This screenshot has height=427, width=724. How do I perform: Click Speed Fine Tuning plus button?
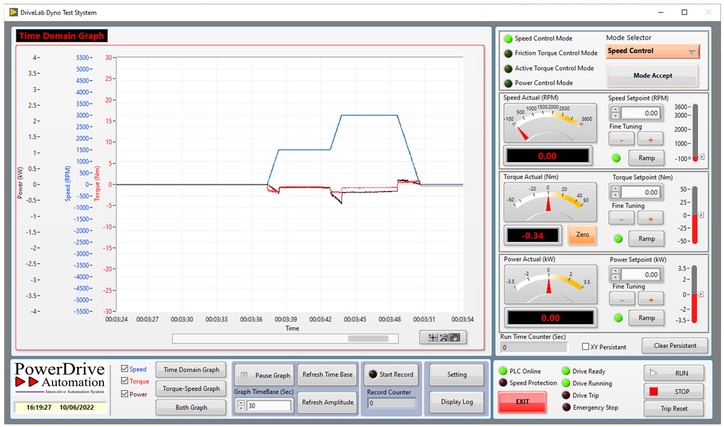(x=651, y=139)
